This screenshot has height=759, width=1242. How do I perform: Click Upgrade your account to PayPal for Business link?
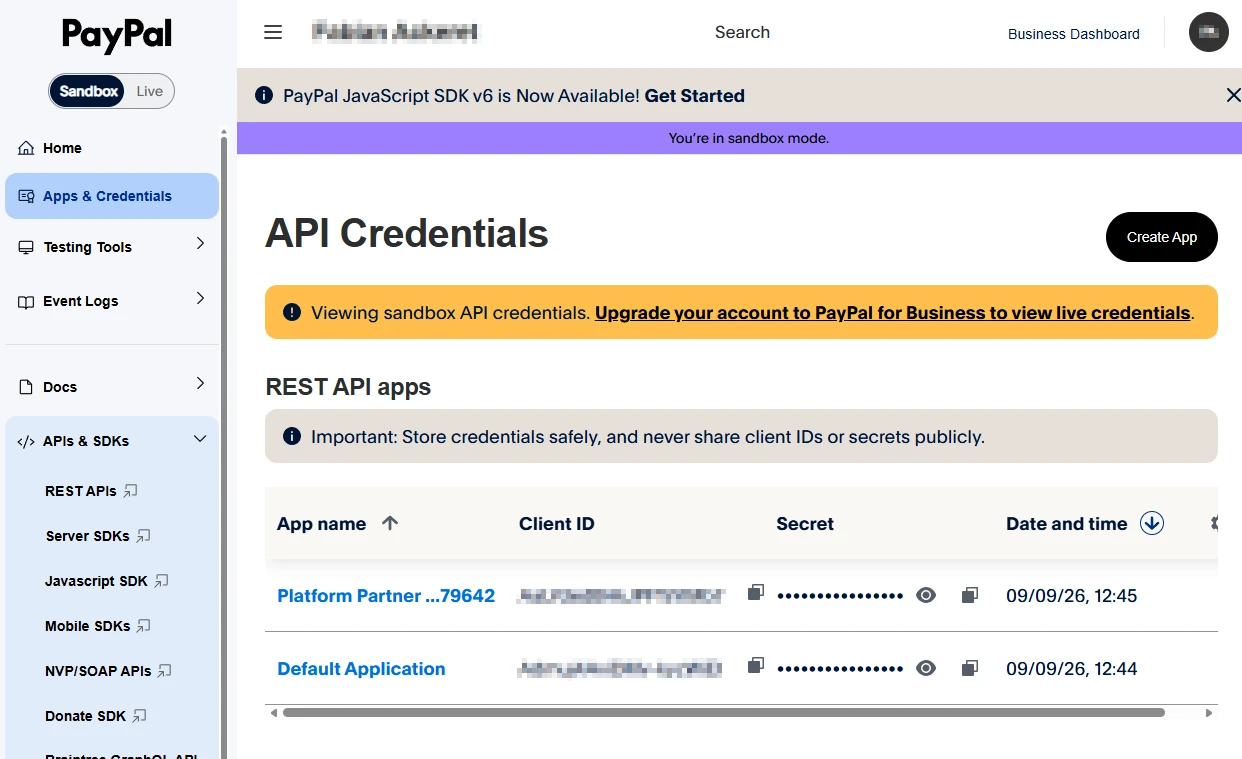coord(892,313)
